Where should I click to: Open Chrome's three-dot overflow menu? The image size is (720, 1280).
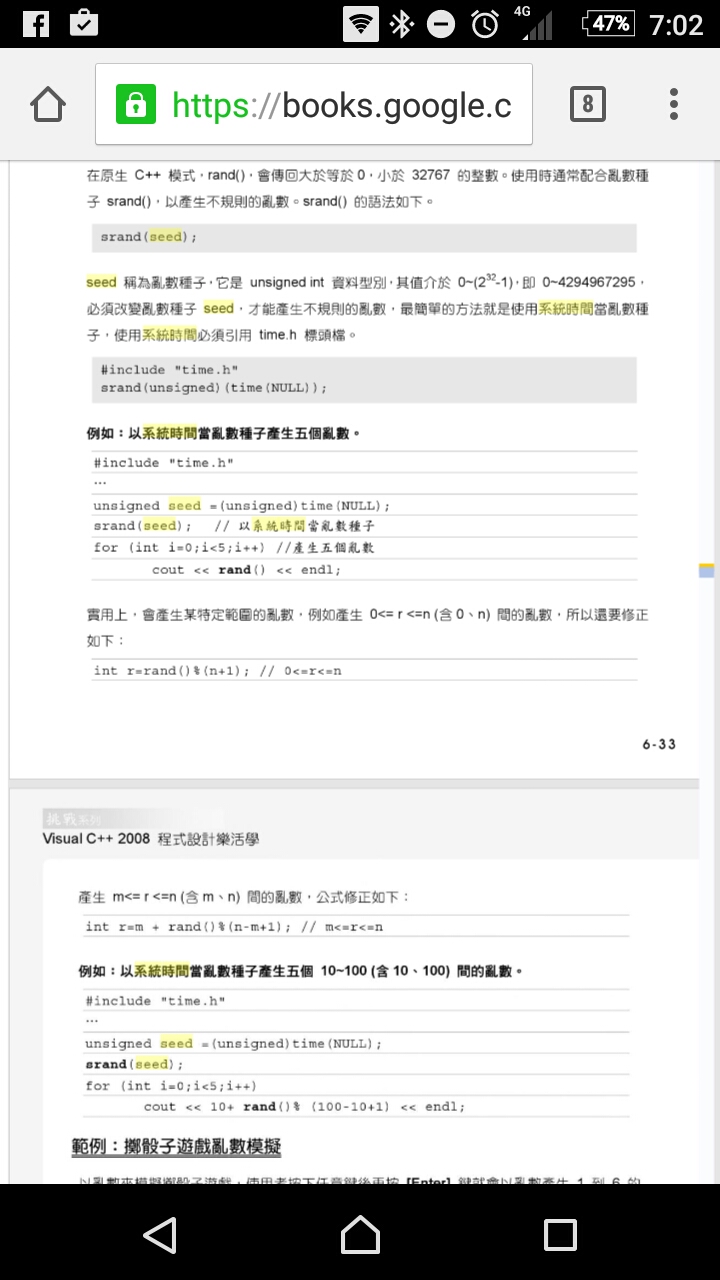click(x=674, y=104)
